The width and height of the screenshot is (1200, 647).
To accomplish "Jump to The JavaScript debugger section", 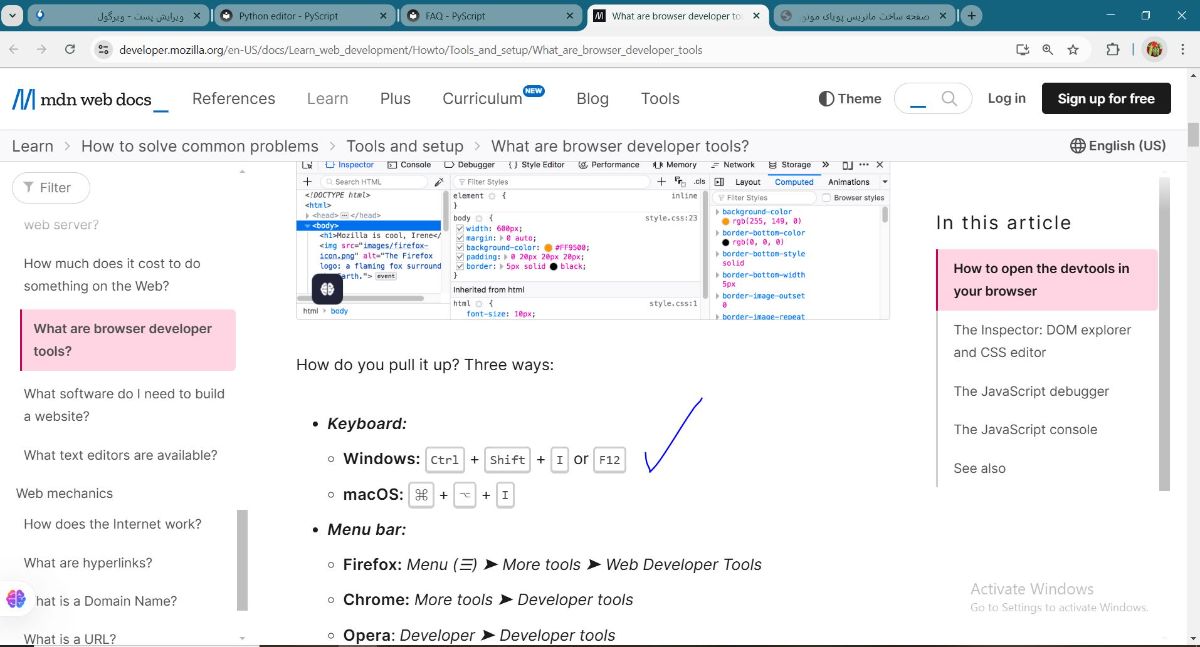I will 1031,391.
